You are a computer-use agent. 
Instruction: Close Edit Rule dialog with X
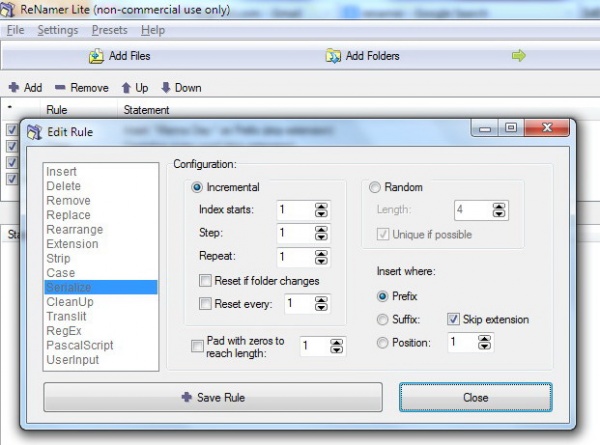click(x=547, y=127)
